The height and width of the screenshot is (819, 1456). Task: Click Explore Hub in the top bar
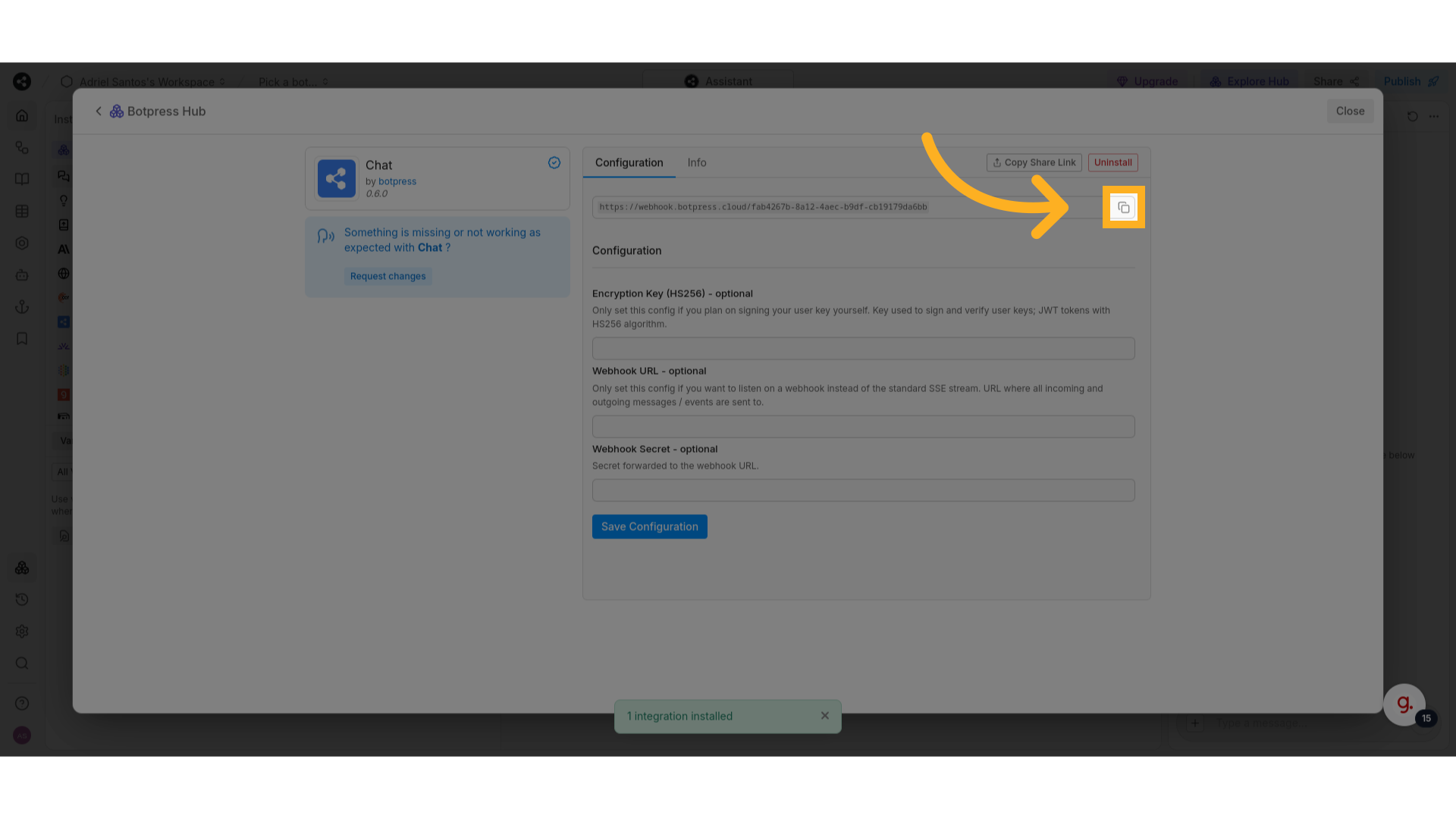[x=1249, y=82]
